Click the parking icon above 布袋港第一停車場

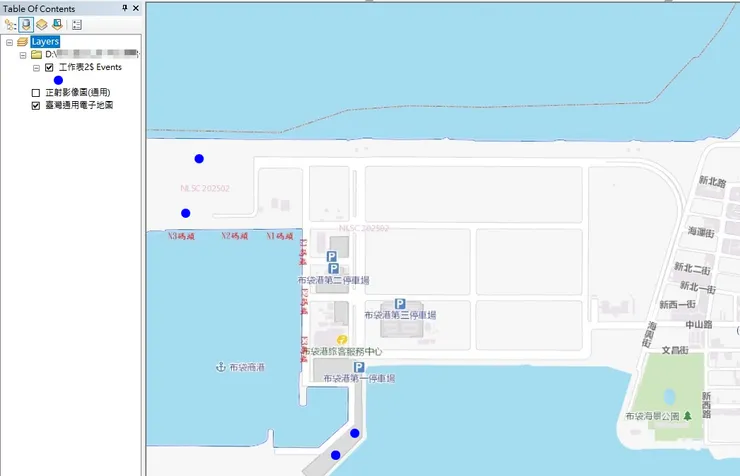(359, 367)
